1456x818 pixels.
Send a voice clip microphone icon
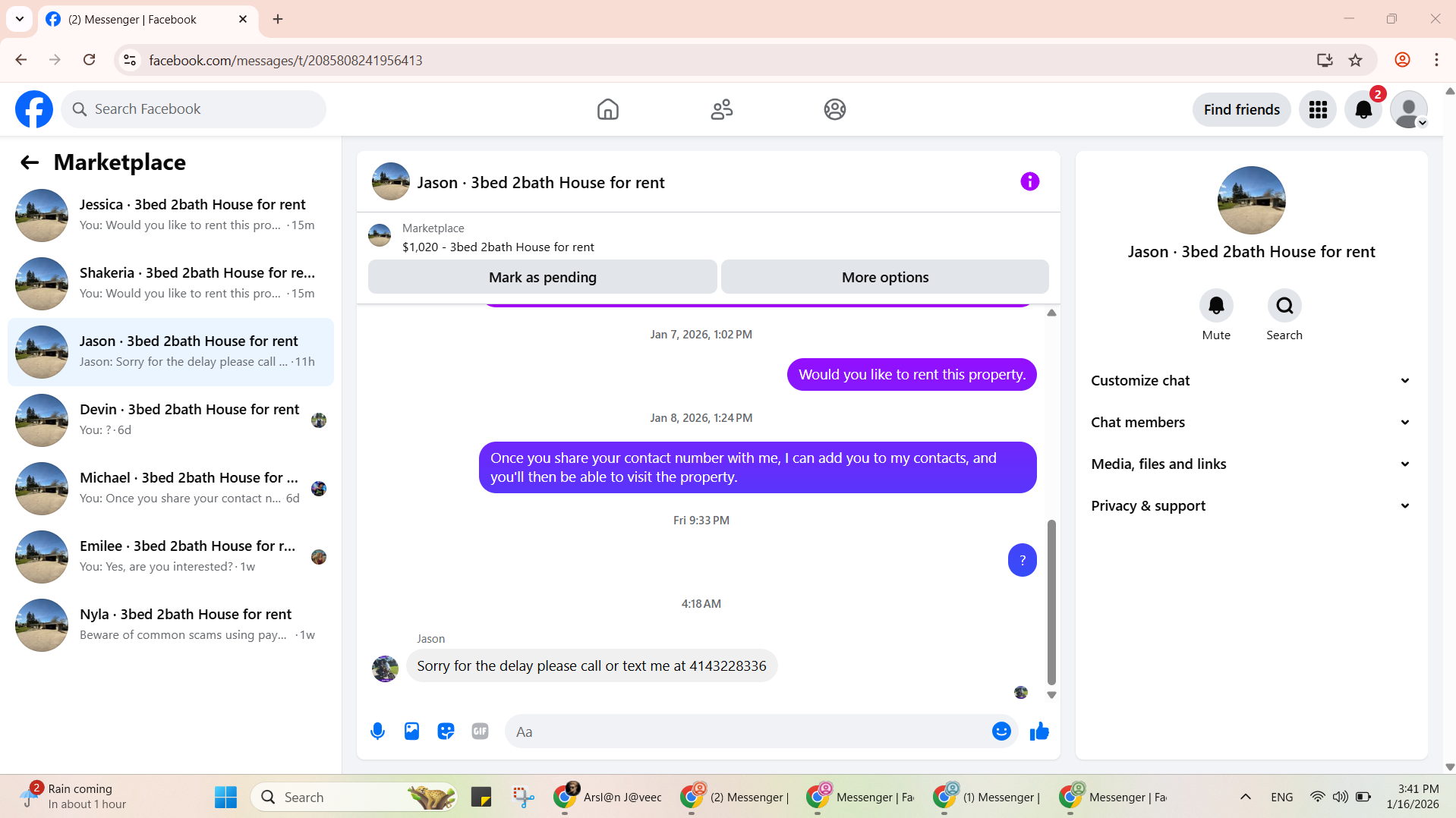[x=377, y=731]
